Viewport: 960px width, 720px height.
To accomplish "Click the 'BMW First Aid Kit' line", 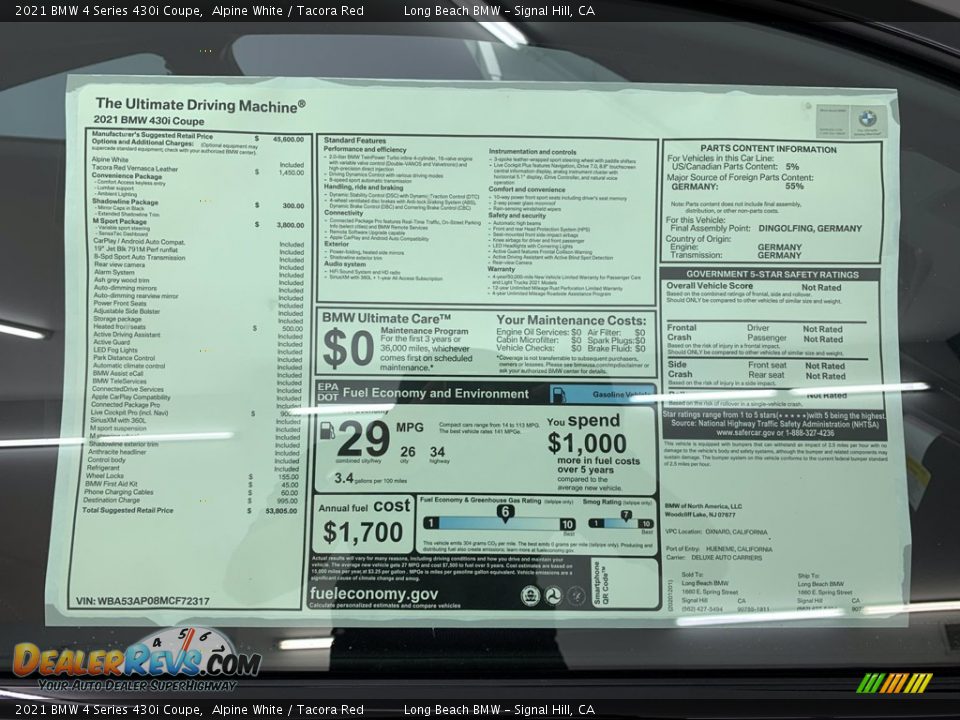I will 111,484.
